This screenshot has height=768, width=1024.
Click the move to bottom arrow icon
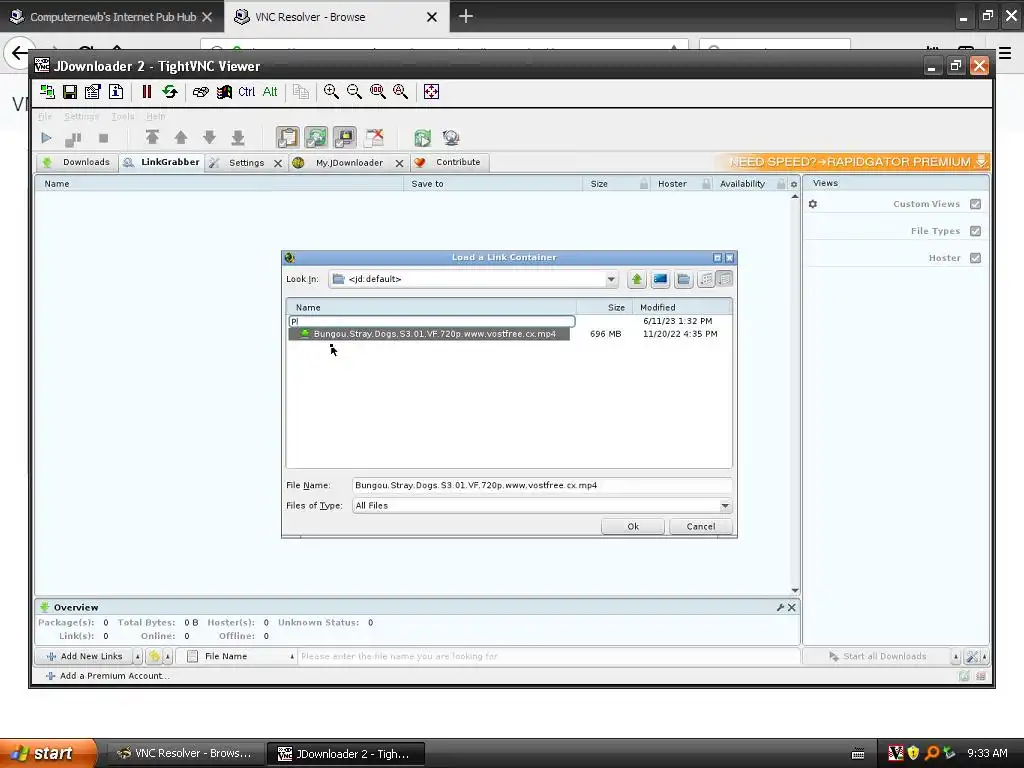point(238,137)
